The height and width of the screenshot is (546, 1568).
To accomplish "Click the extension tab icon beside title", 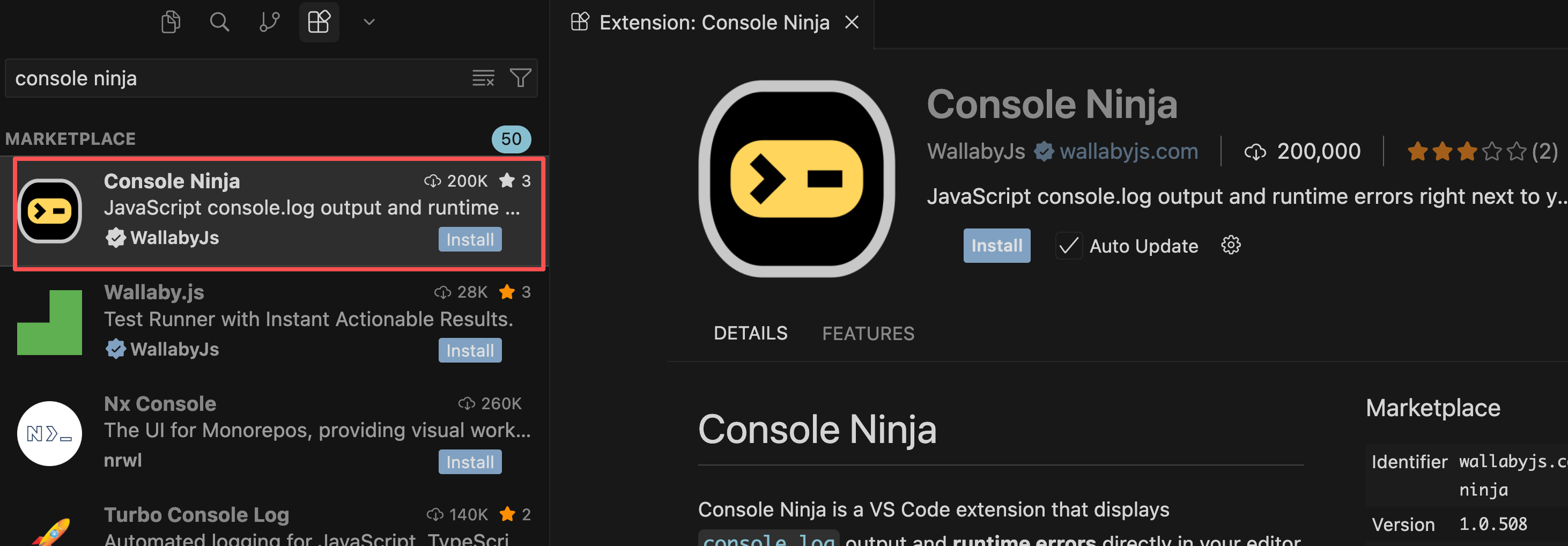I will 580,22.
